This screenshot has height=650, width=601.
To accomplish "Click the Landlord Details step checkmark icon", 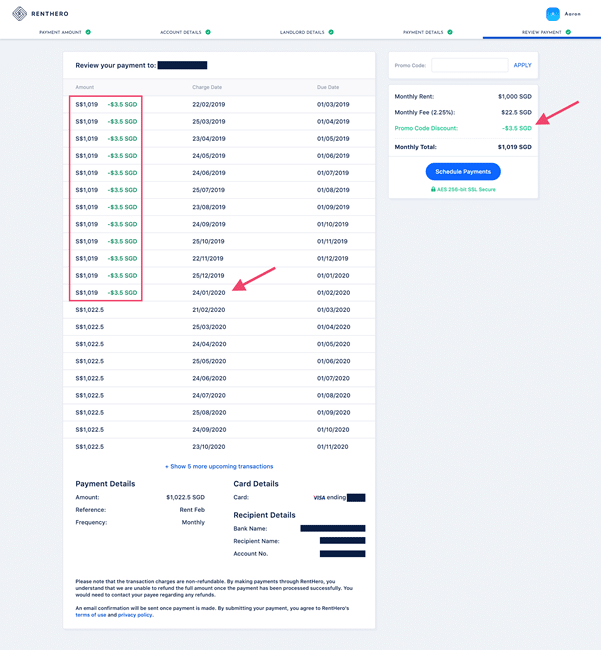I will pos(330,32).
